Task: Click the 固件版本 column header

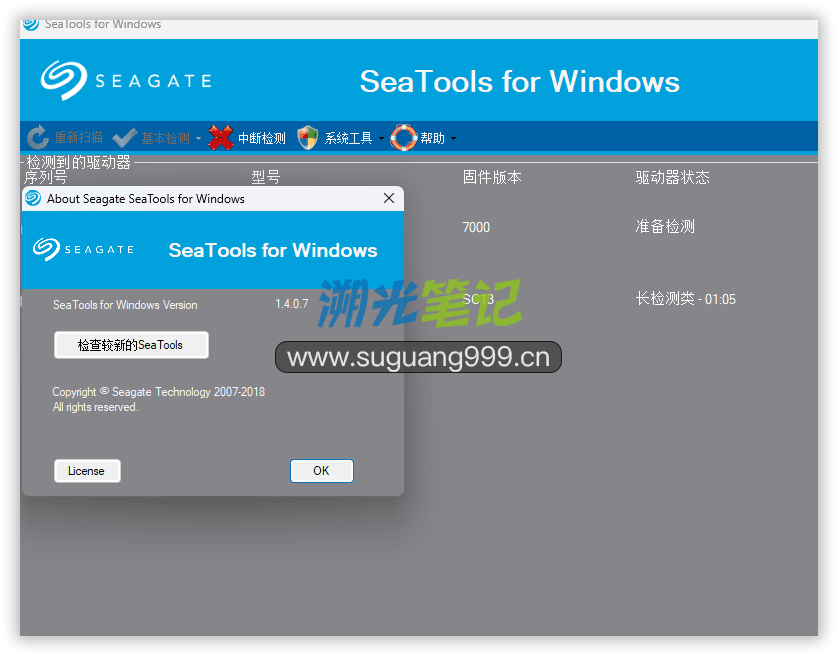Action: pyautogui.click(x=492, y=177)
